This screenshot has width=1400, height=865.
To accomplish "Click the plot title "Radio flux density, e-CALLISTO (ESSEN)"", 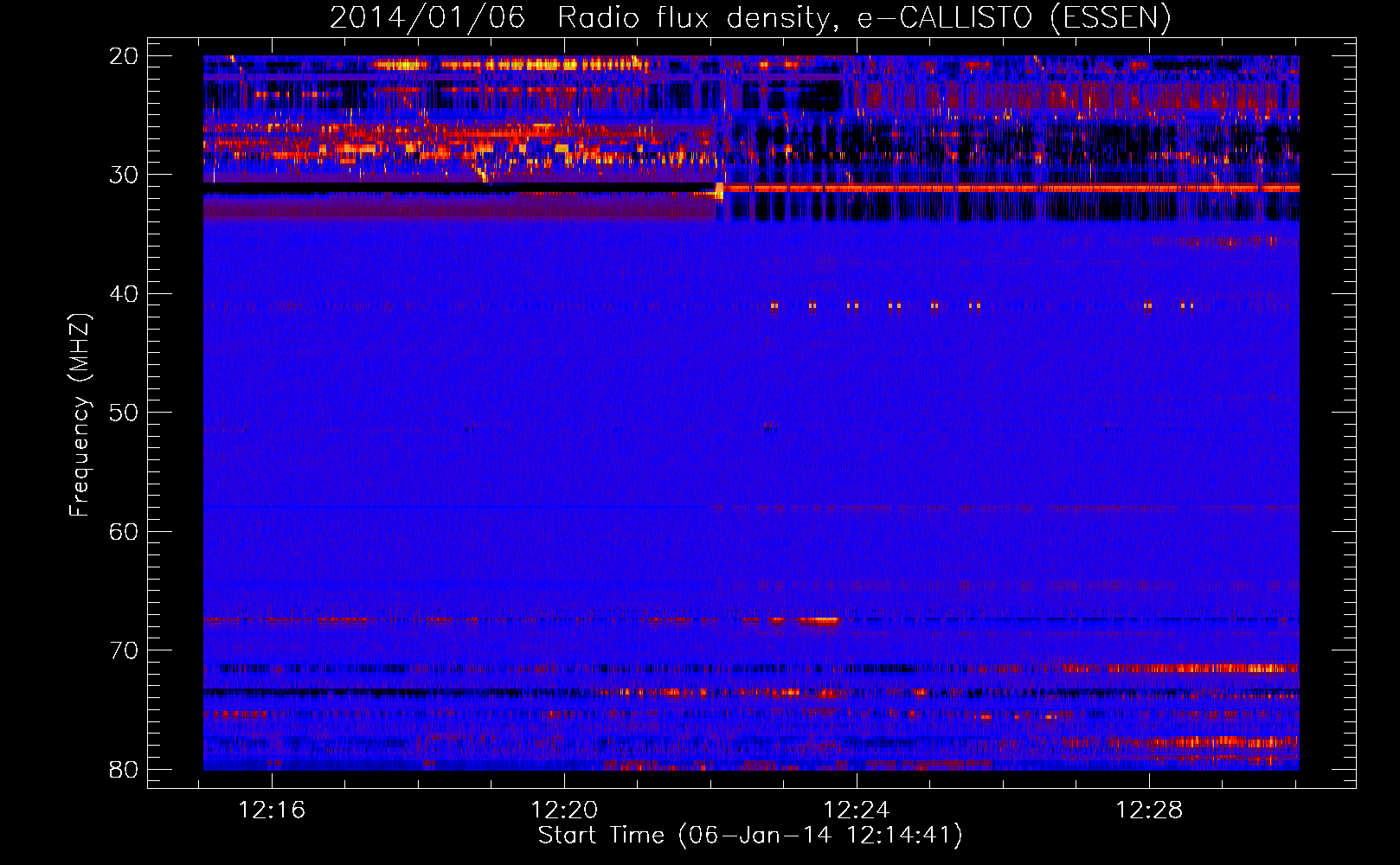I will pos(864,17).
